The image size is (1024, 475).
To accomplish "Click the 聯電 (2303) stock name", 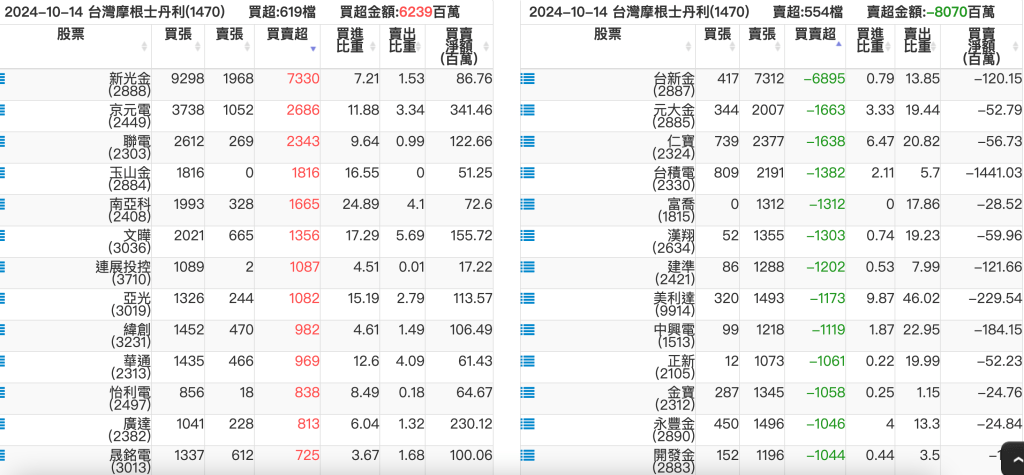I will click(x=130, y=147).
